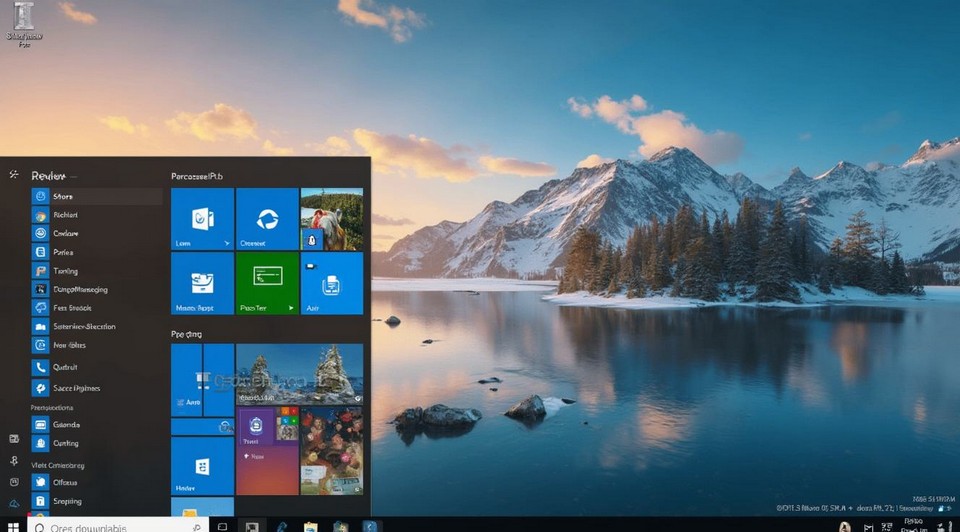Click the blue mail tile with envelope icon
The image size is (960, 532).
click(202, 284)
